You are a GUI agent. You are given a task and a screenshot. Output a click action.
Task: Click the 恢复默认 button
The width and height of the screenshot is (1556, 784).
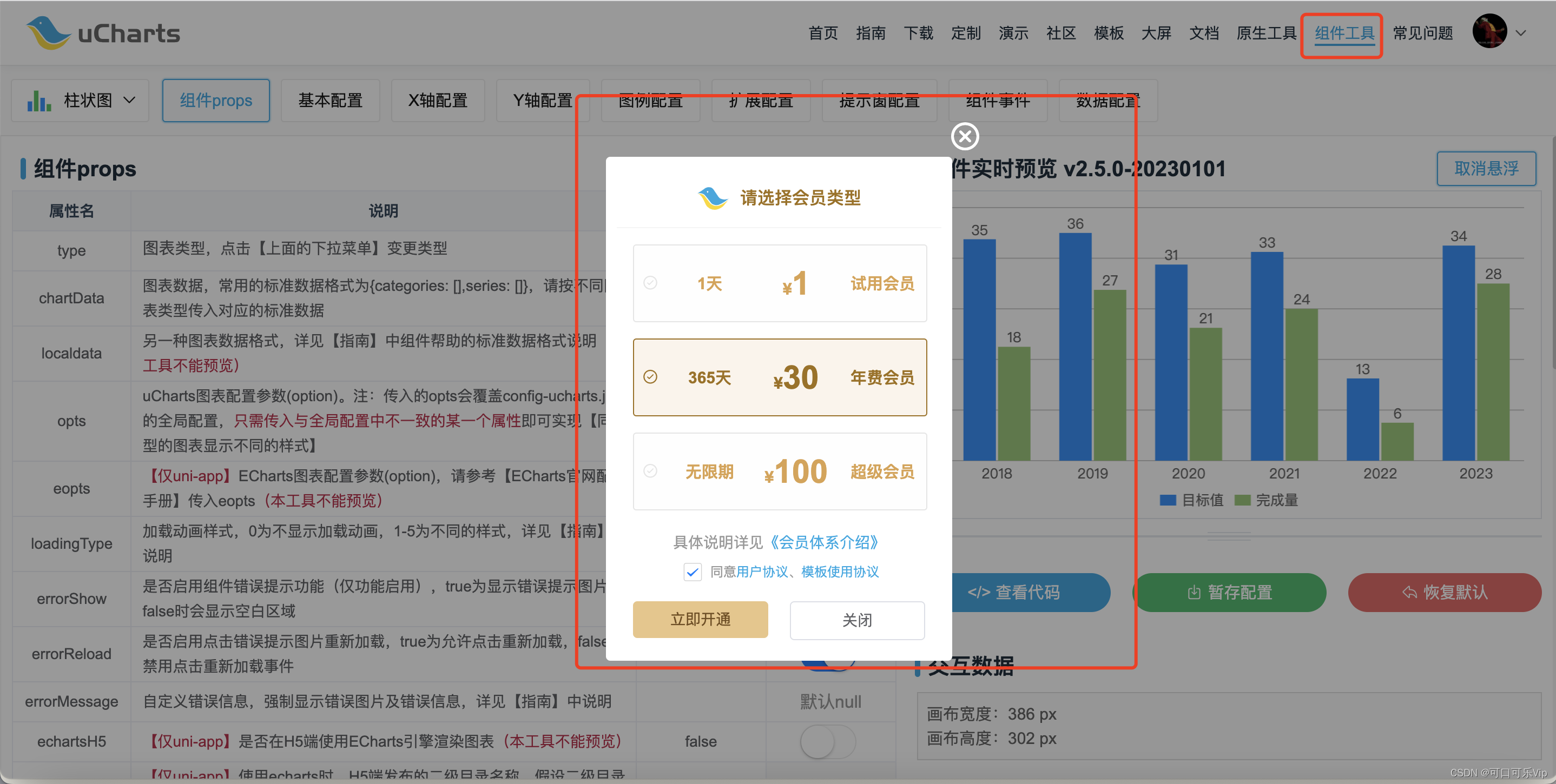click(1444, 592)
